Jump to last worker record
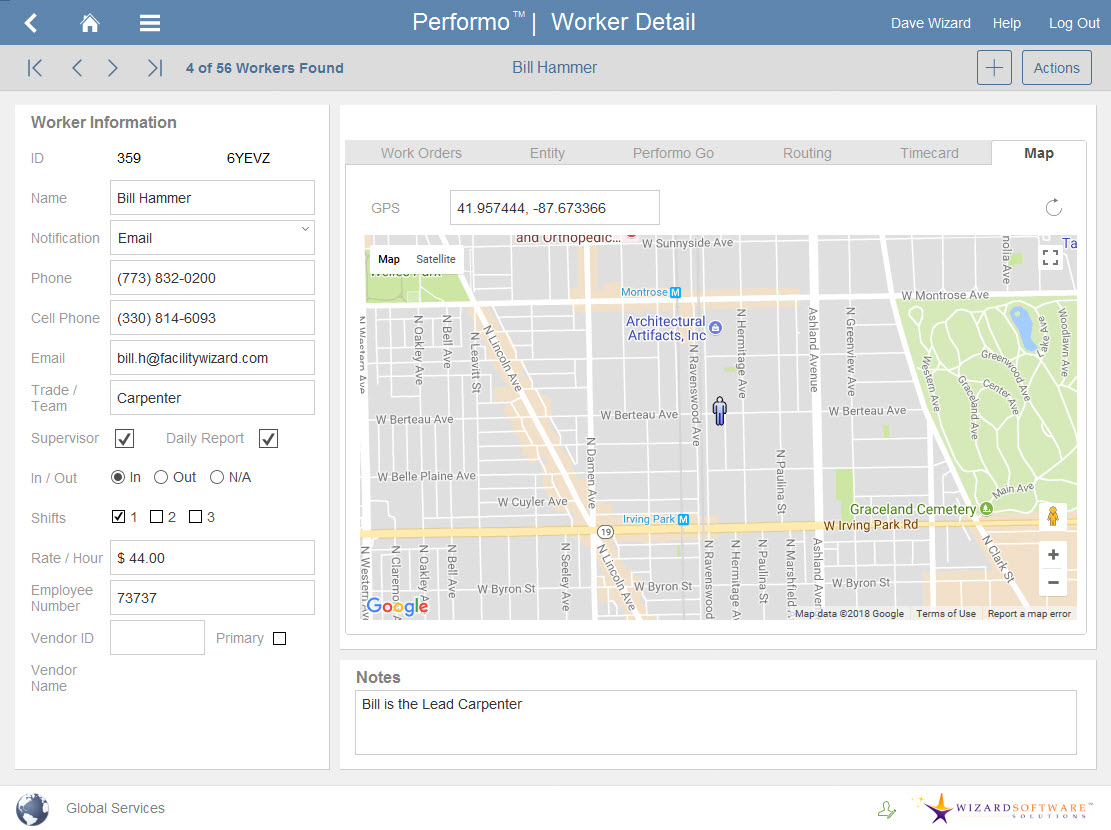The image size is (1111, 830). [x=154, y=68]
